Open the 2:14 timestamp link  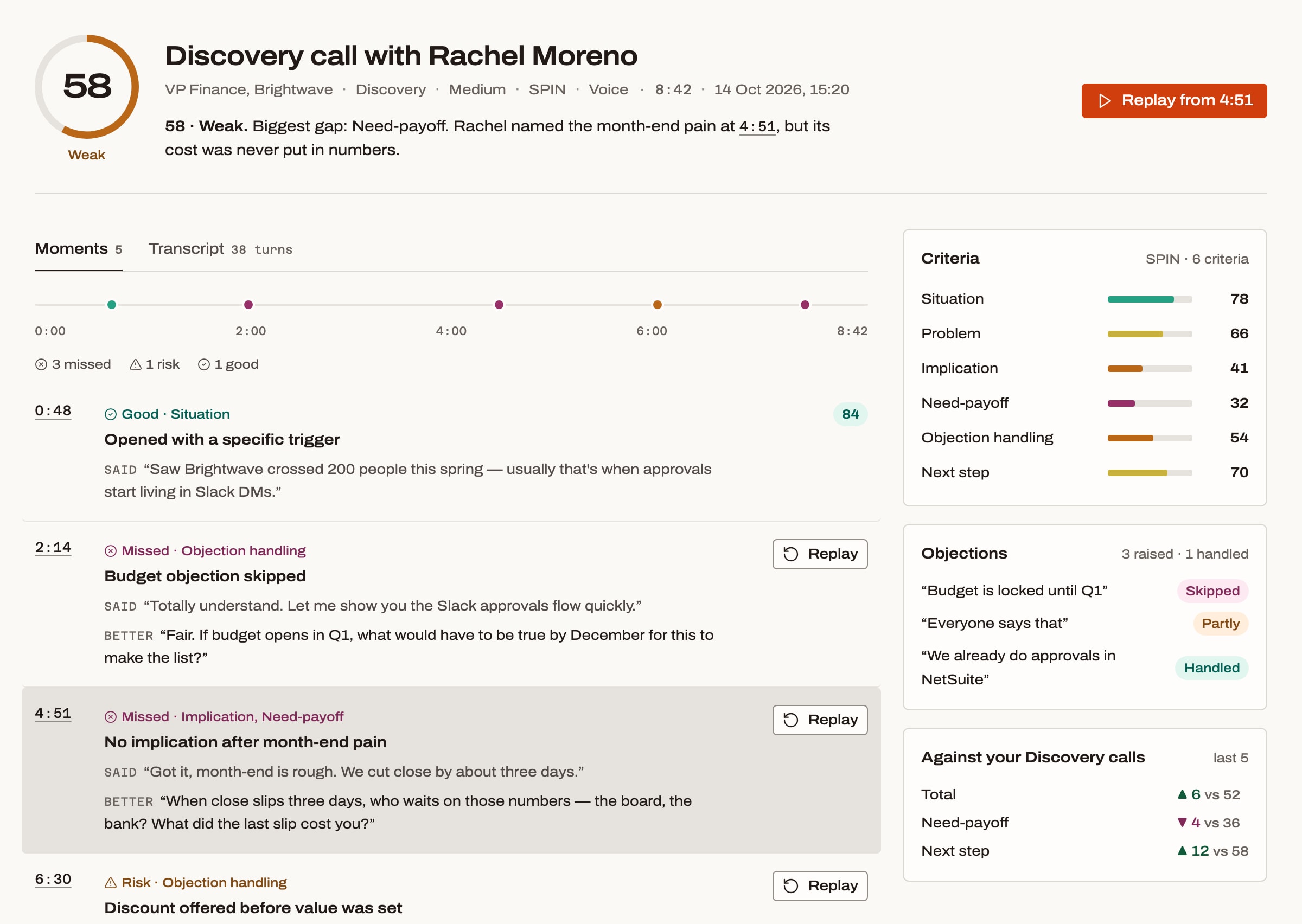point(53,547)
